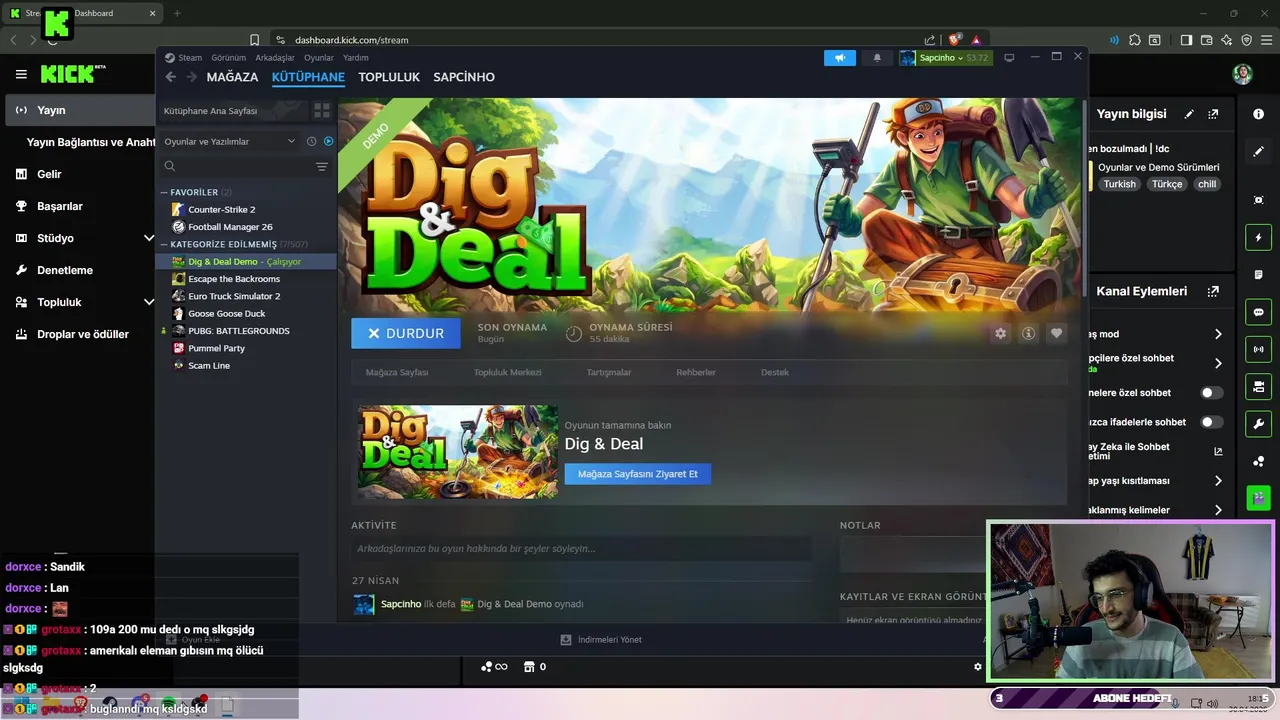Image resolution: width=1280 pixels, height=720 pixels.
Task: Click Steam's blue announcements megaphone icon
Action: [840, 58]
